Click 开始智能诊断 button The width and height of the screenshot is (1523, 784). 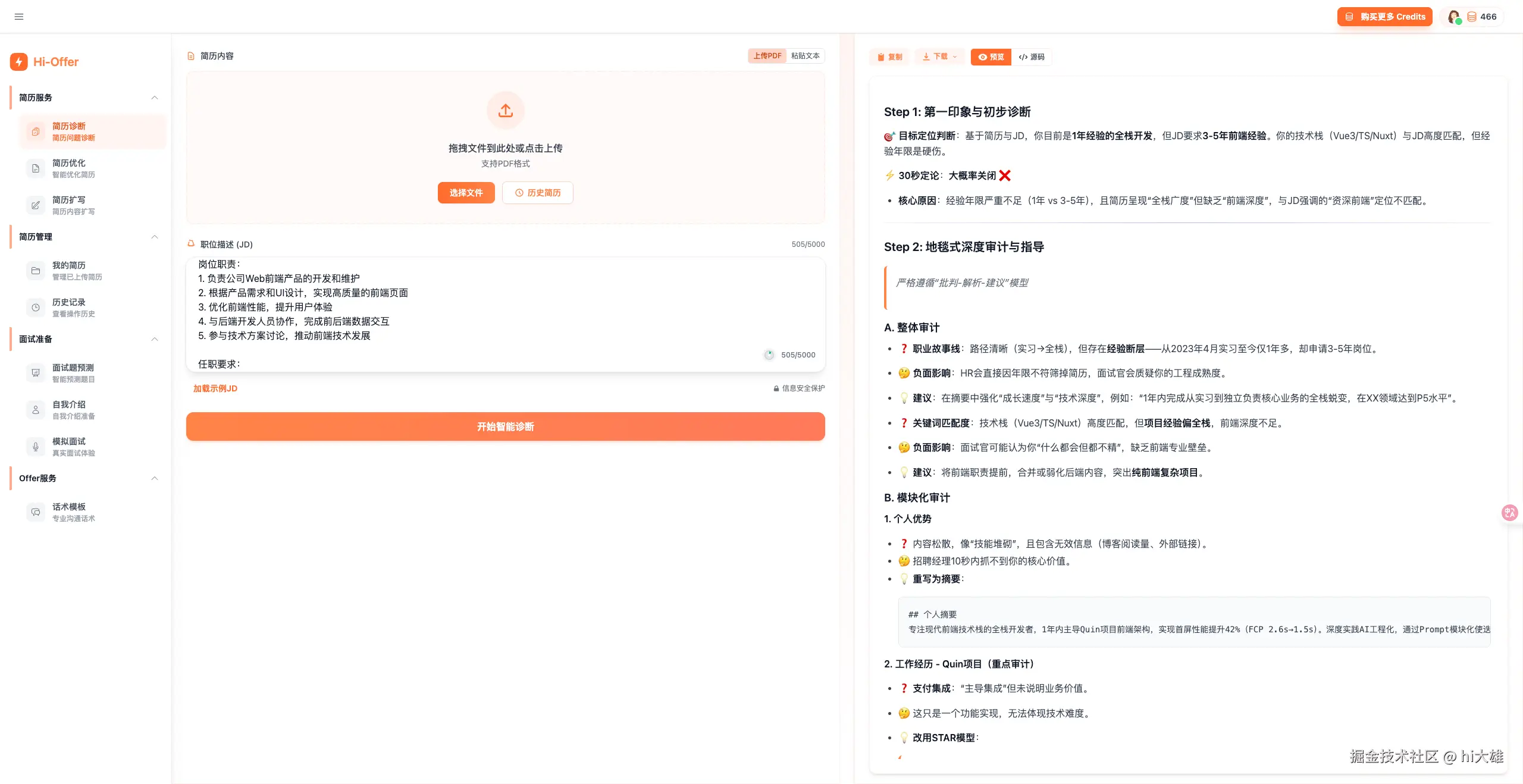click(x=505, y=427)
